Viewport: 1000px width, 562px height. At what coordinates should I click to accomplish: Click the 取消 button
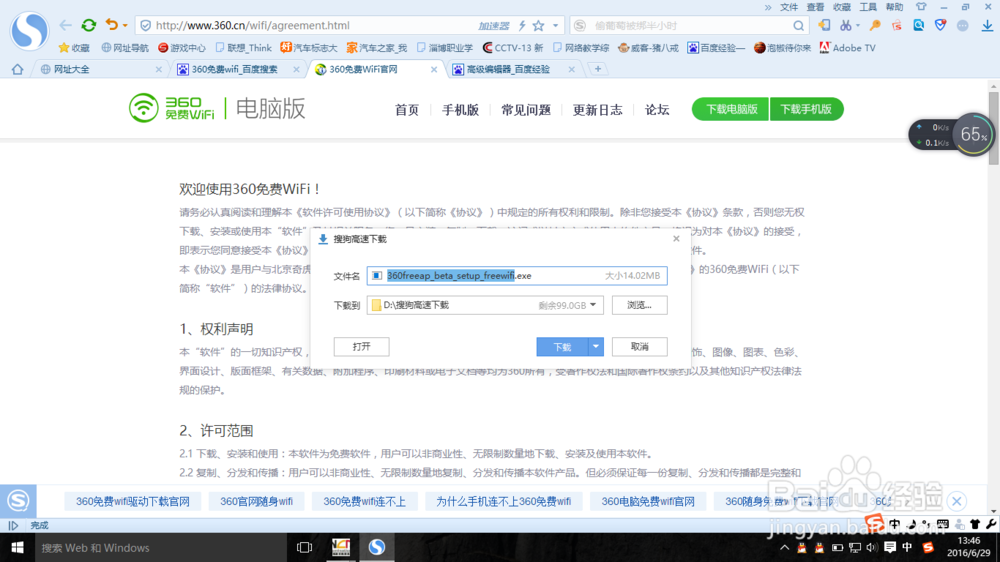click(639, 346)
